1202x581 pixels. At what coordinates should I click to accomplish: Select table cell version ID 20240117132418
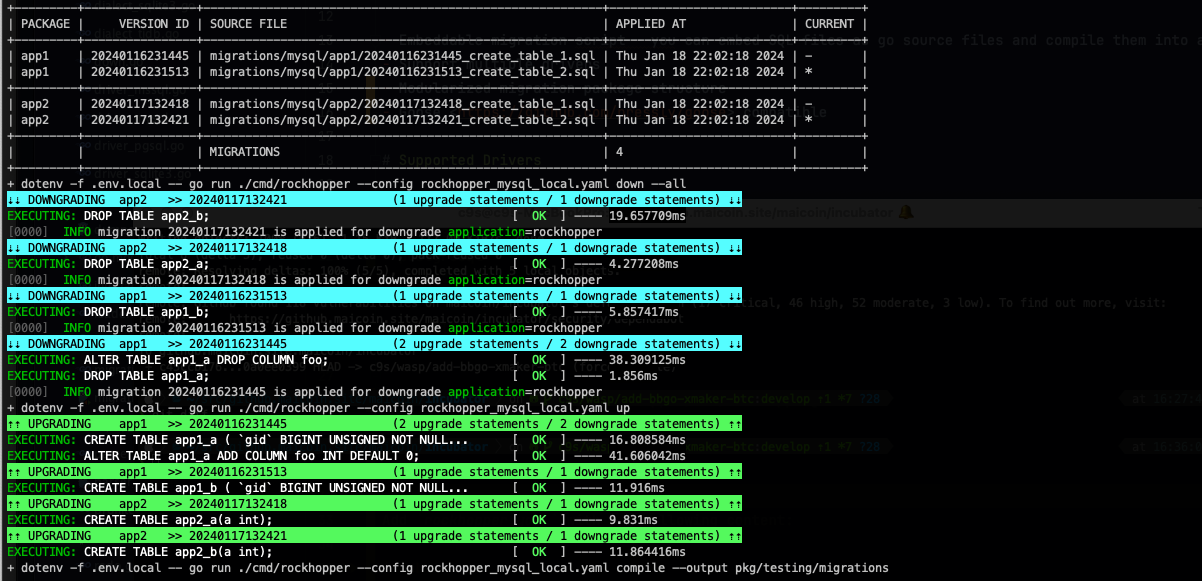(x=140, y=104)
